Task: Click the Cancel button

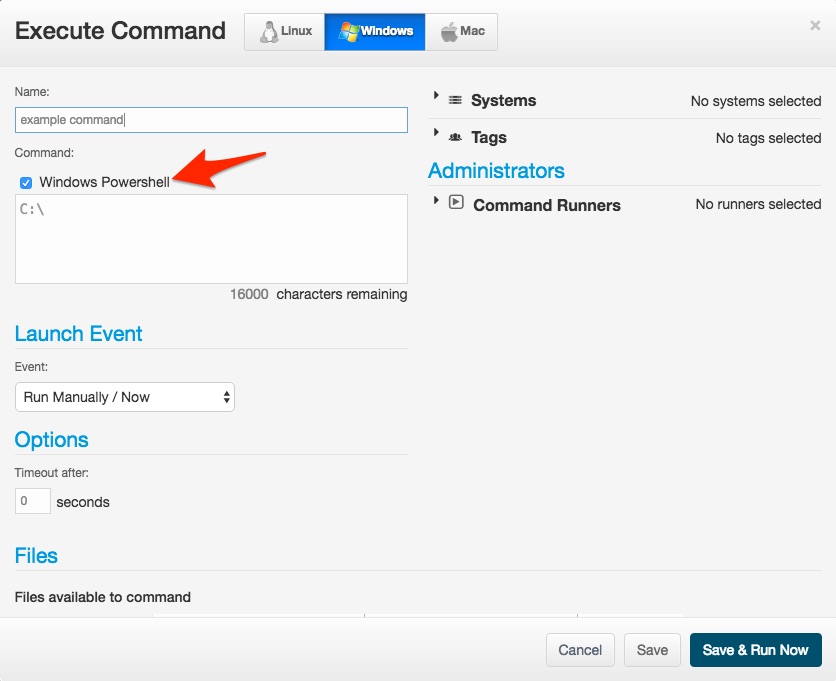Action: click(580, 650)
